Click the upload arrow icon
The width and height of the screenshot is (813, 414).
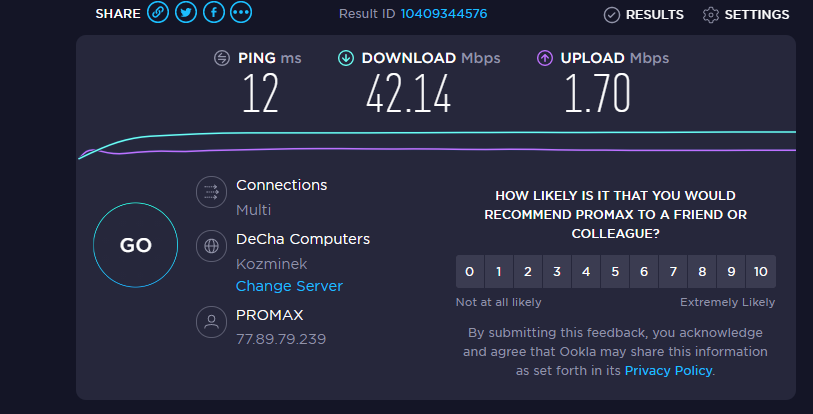point(544,58)
